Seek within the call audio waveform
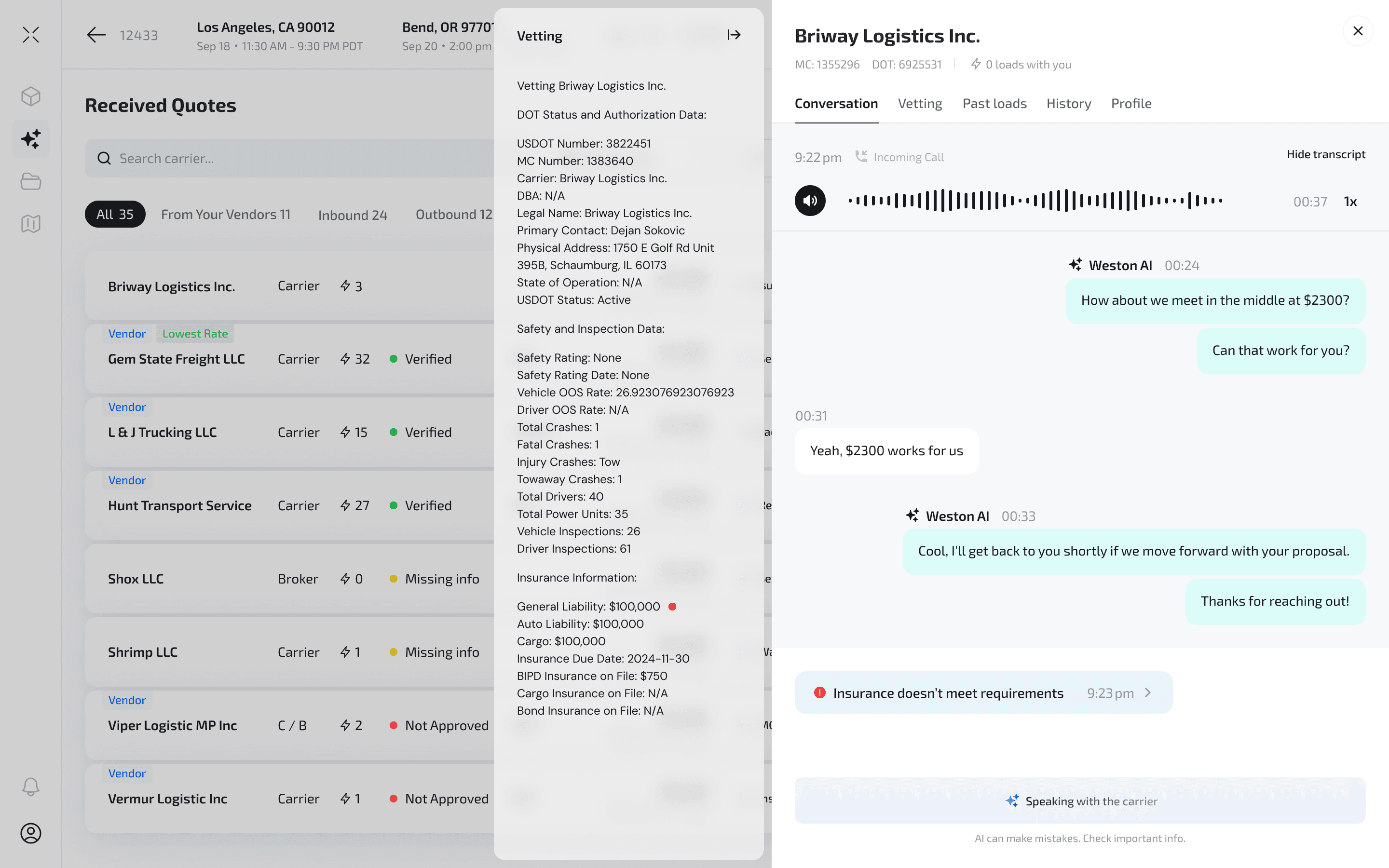 tap(1035, 201)
